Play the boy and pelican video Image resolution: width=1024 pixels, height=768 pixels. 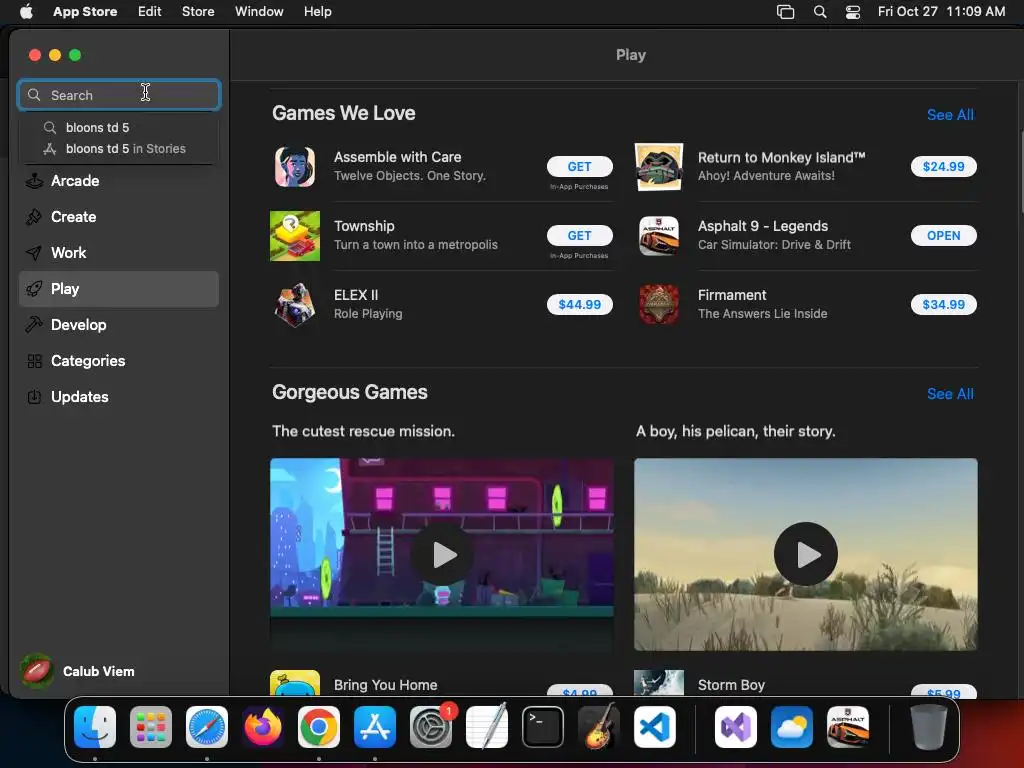click(x=805, y=554)
